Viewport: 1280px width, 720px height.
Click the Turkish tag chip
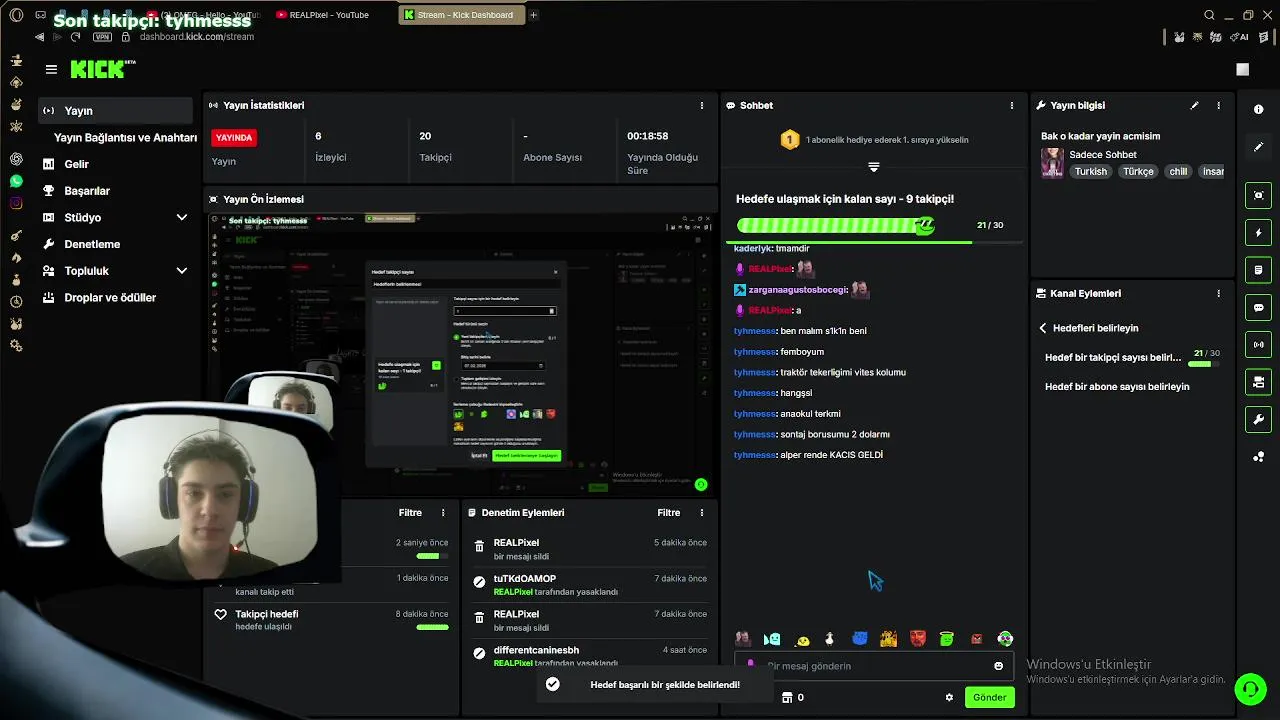1091,172
